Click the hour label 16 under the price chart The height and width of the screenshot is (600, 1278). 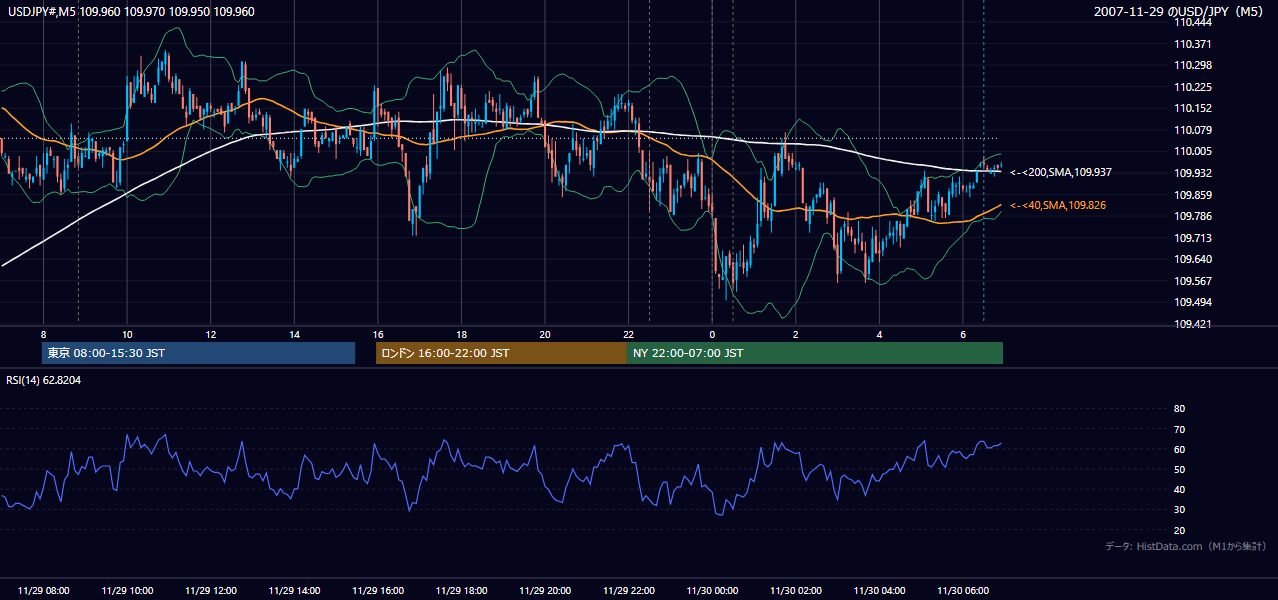[377, 334]
